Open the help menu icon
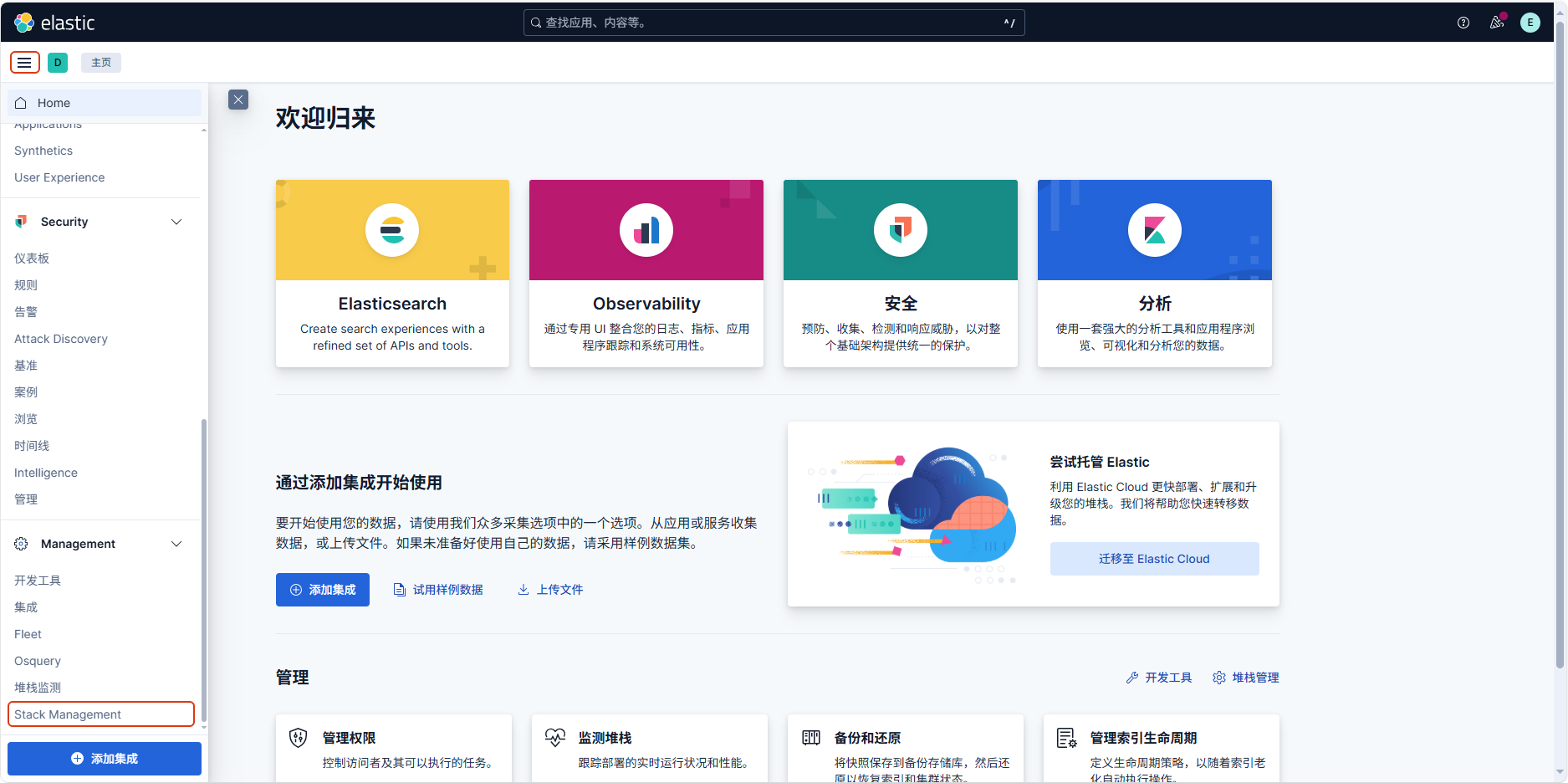The height and width of the screenshot is (783, 1568). 1463,23
